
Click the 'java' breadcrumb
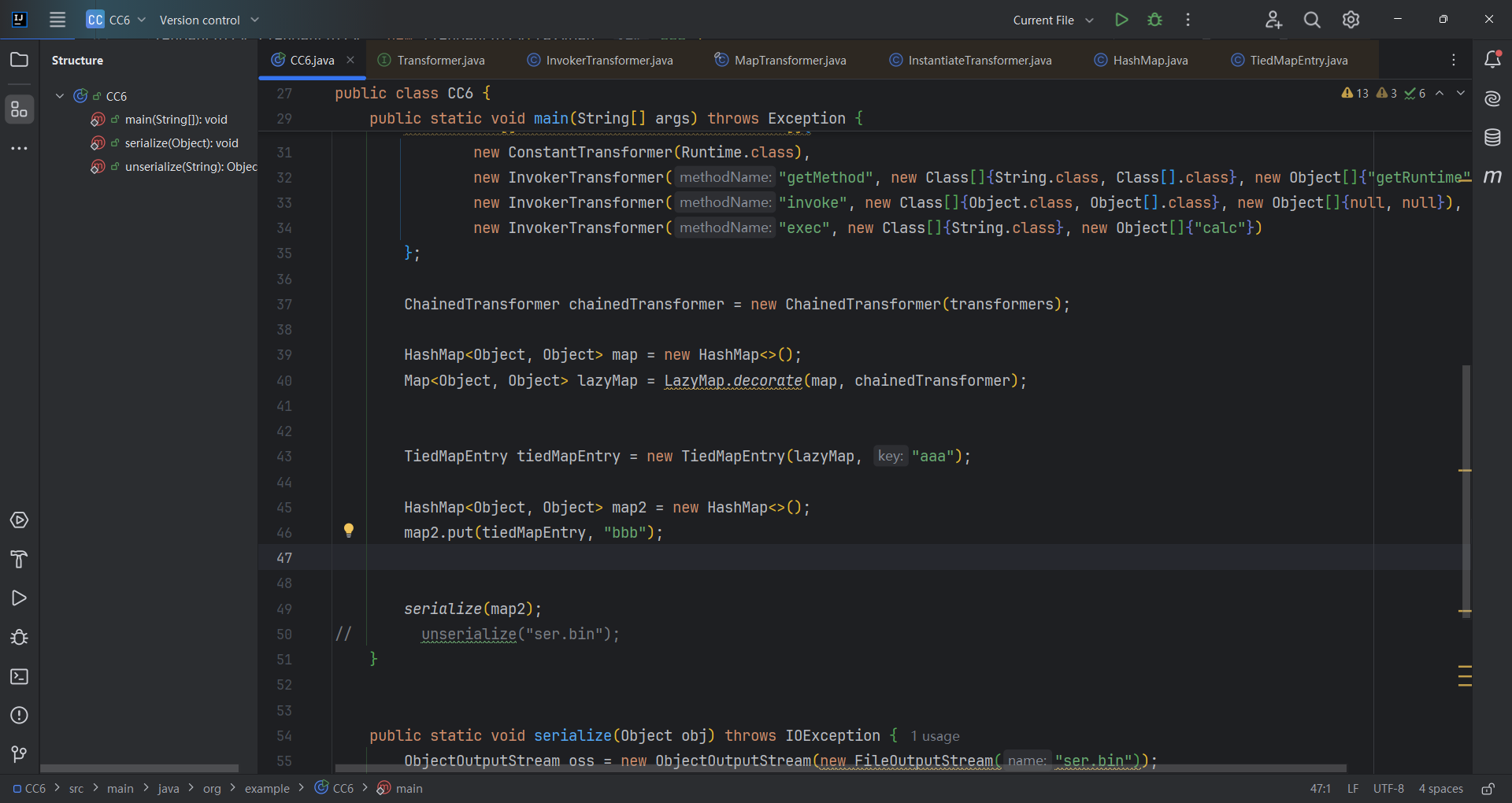coord(169,789)
